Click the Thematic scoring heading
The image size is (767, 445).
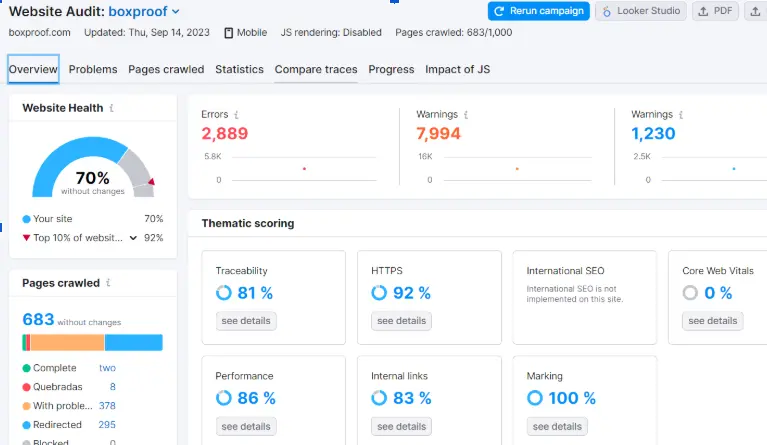pyautogui.click(x=248, y=223)
